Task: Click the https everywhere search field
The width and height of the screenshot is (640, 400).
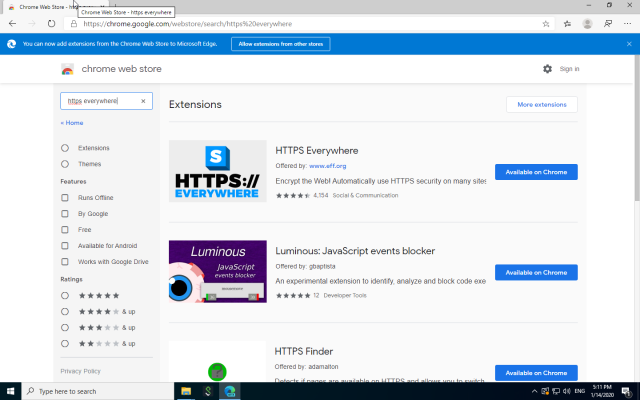Action: [x=98, y=101]
